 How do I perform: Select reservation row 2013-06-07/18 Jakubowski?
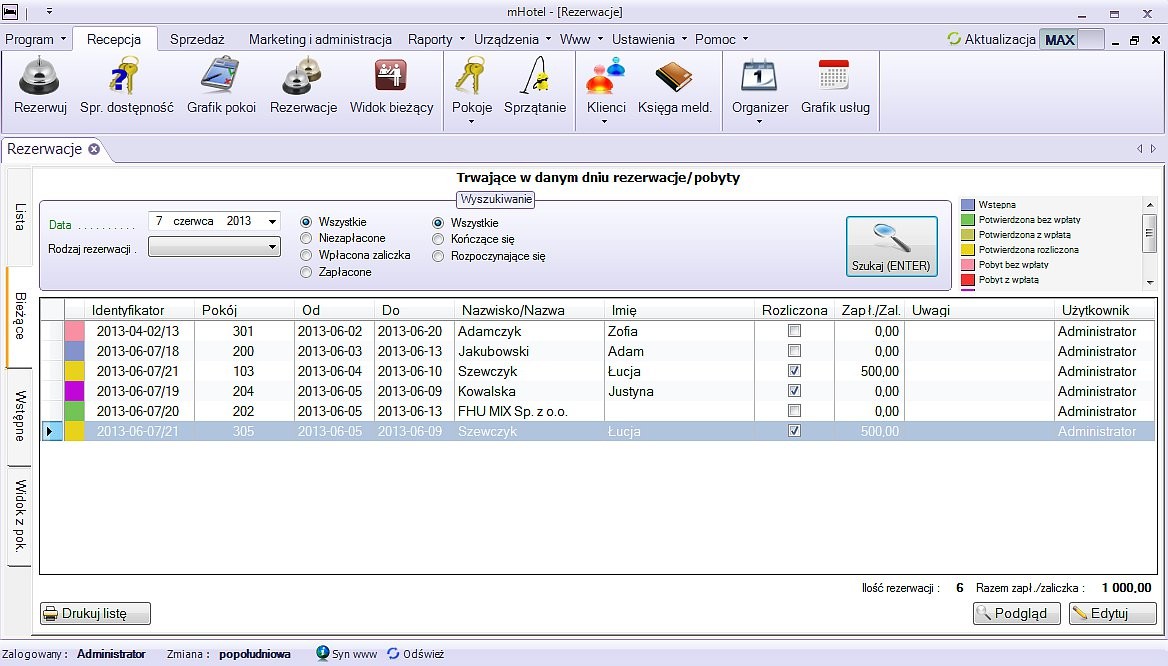597,351
